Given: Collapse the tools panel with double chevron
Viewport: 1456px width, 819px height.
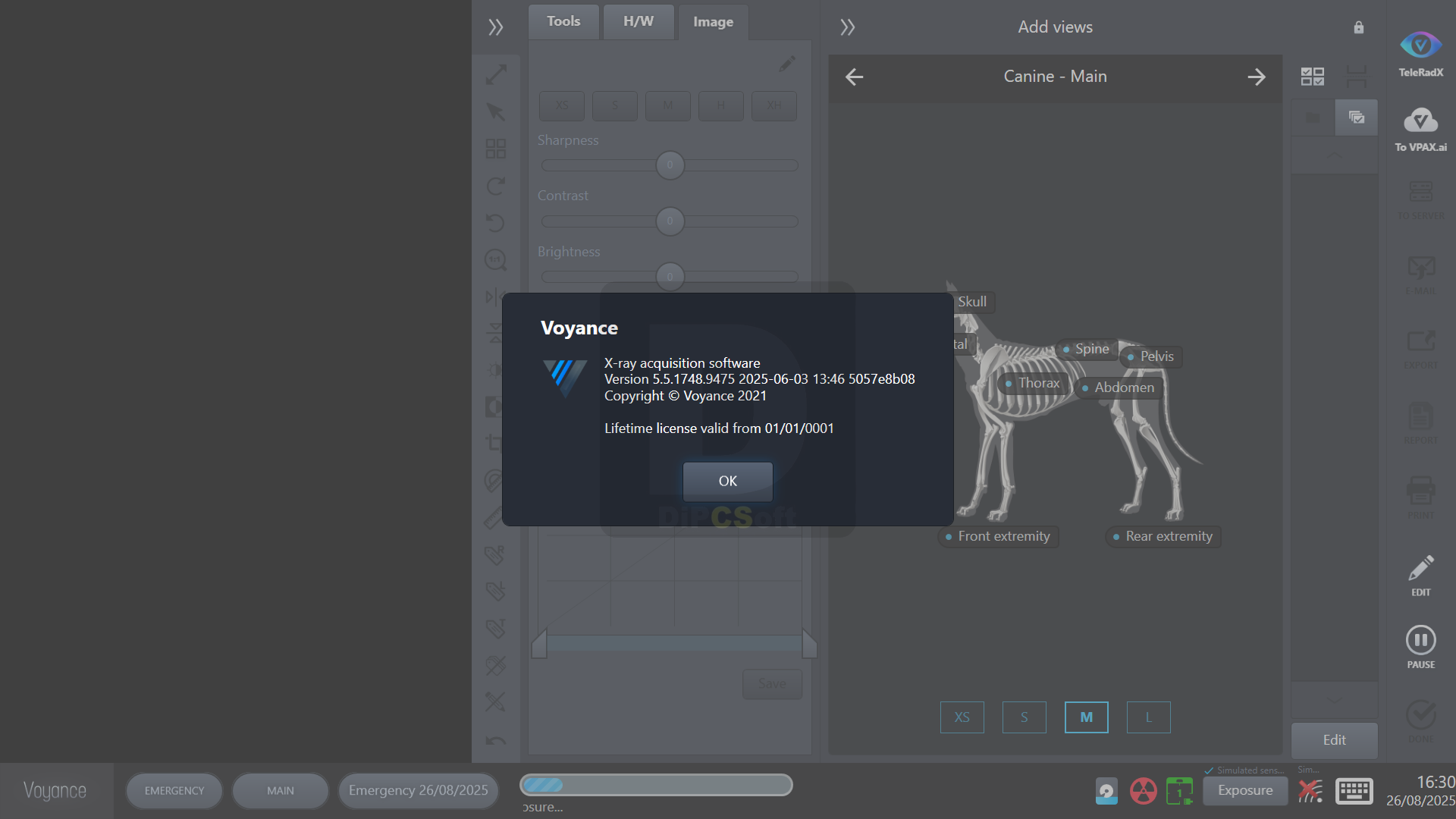Looking at the screenshot, I should coord(495,27).
